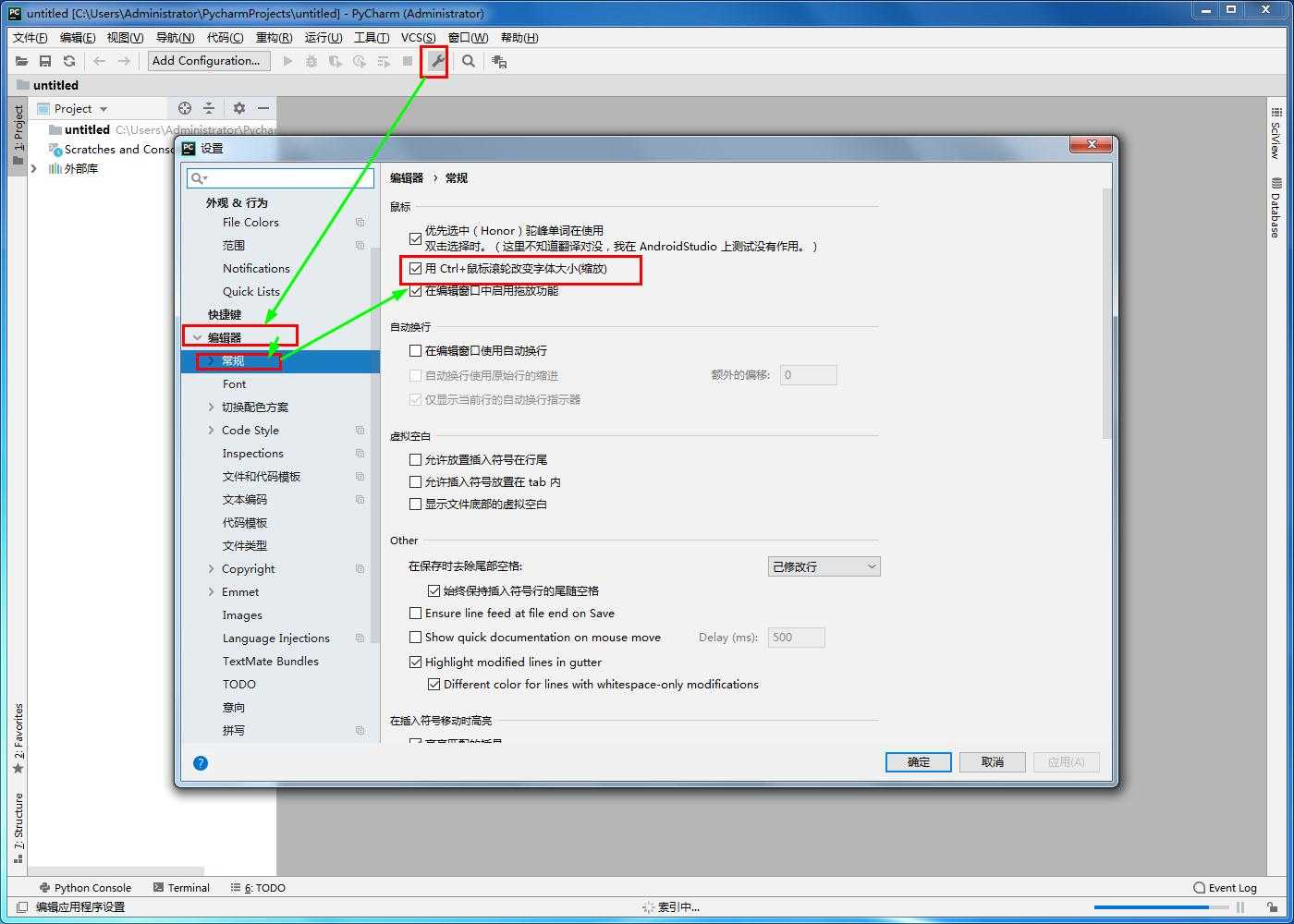Open the 导航(N) menu
Viewport: 1294px width, 924px height.
coord(175,38)
